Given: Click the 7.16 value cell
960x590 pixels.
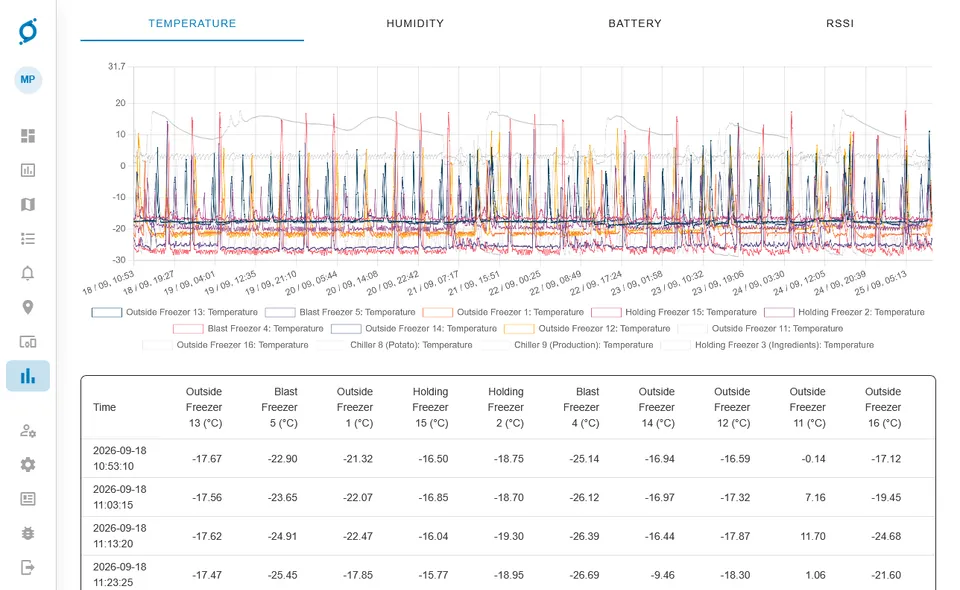Looking at the screenshot, I should tap(815, 498).
